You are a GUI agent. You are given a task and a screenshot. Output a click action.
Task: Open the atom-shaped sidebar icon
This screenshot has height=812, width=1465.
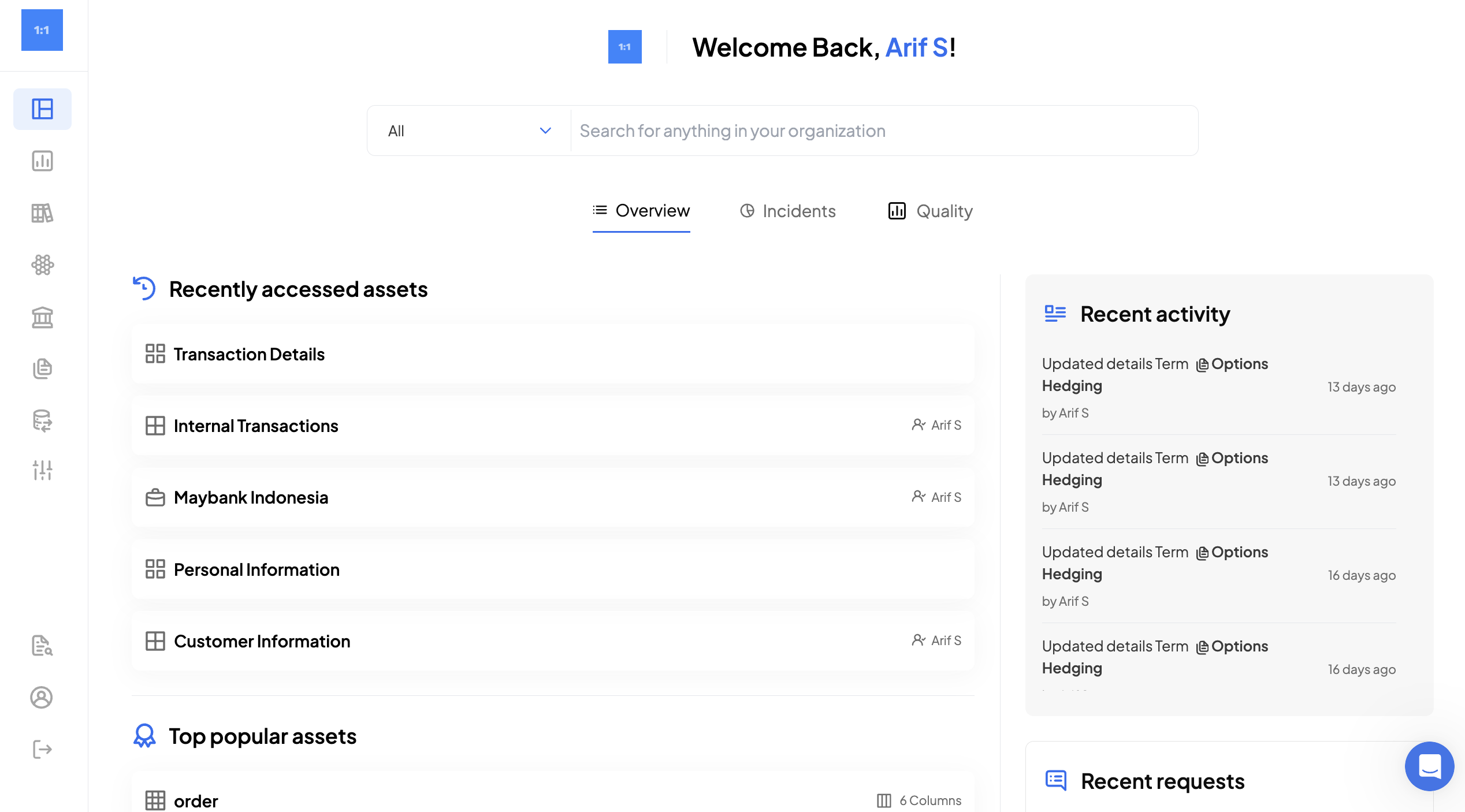pyautogui.click(x=42, y=265)
